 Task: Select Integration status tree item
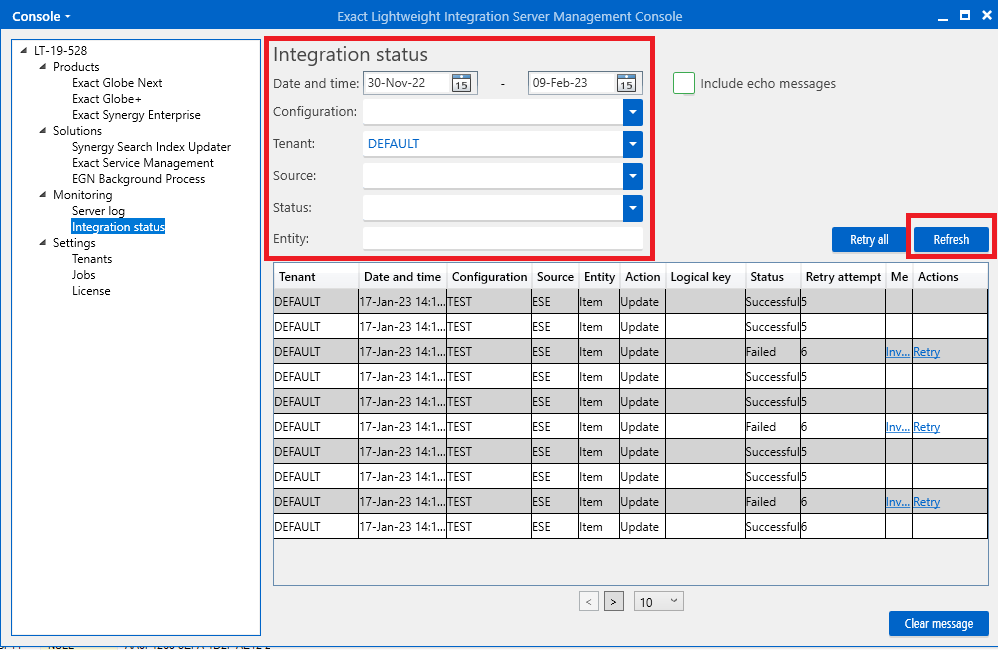tap(118, 227)
